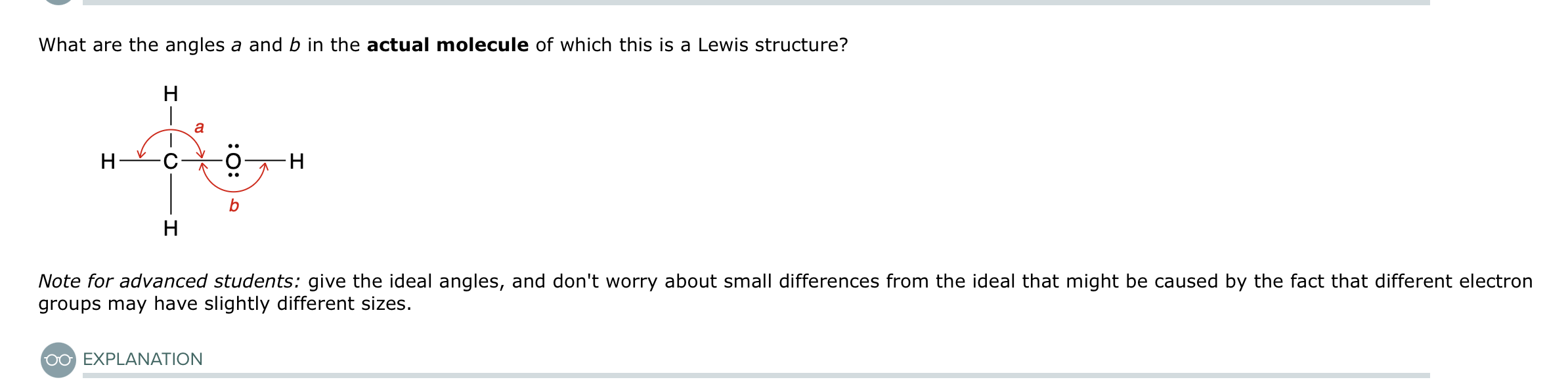Click the red arc arrow for angle a
1568x386 pixels.
171,131
